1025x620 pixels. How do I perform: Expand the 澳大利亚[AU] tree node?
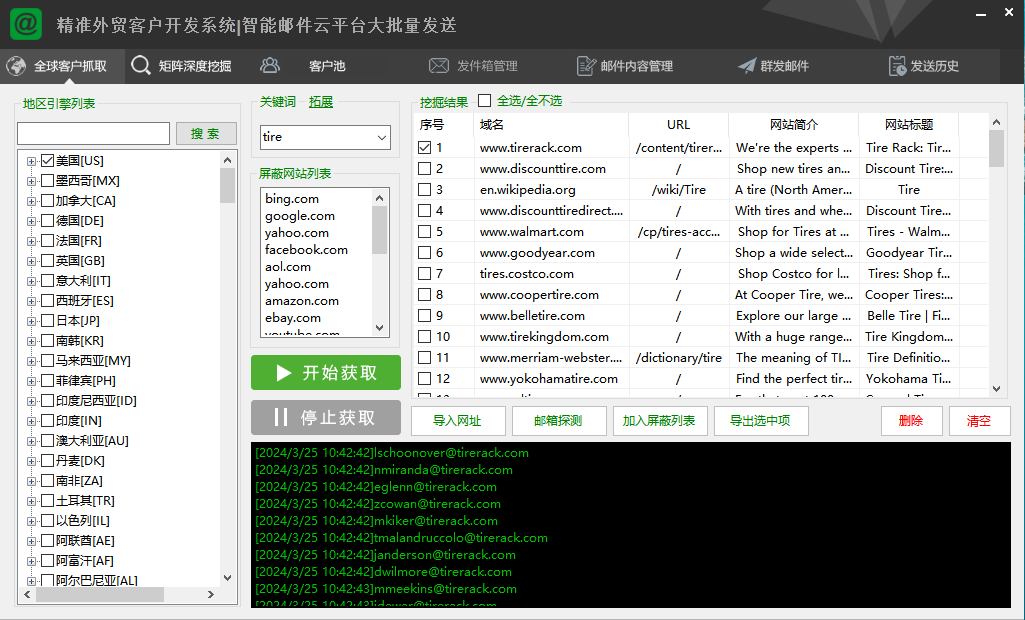click(x=31, y=441)
